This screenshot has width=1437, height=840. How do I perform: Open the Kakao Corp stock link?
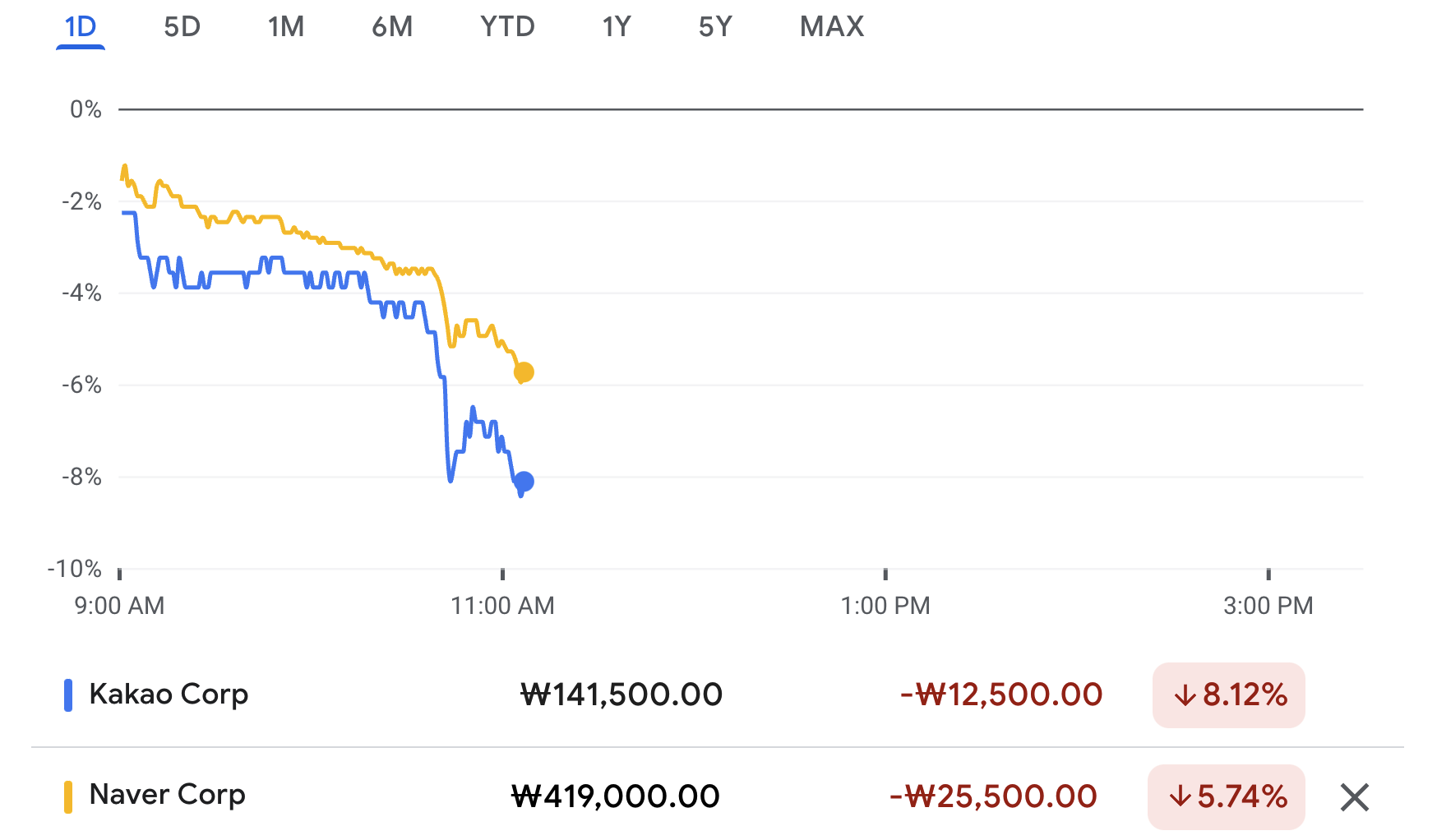(x=169, y=695)
